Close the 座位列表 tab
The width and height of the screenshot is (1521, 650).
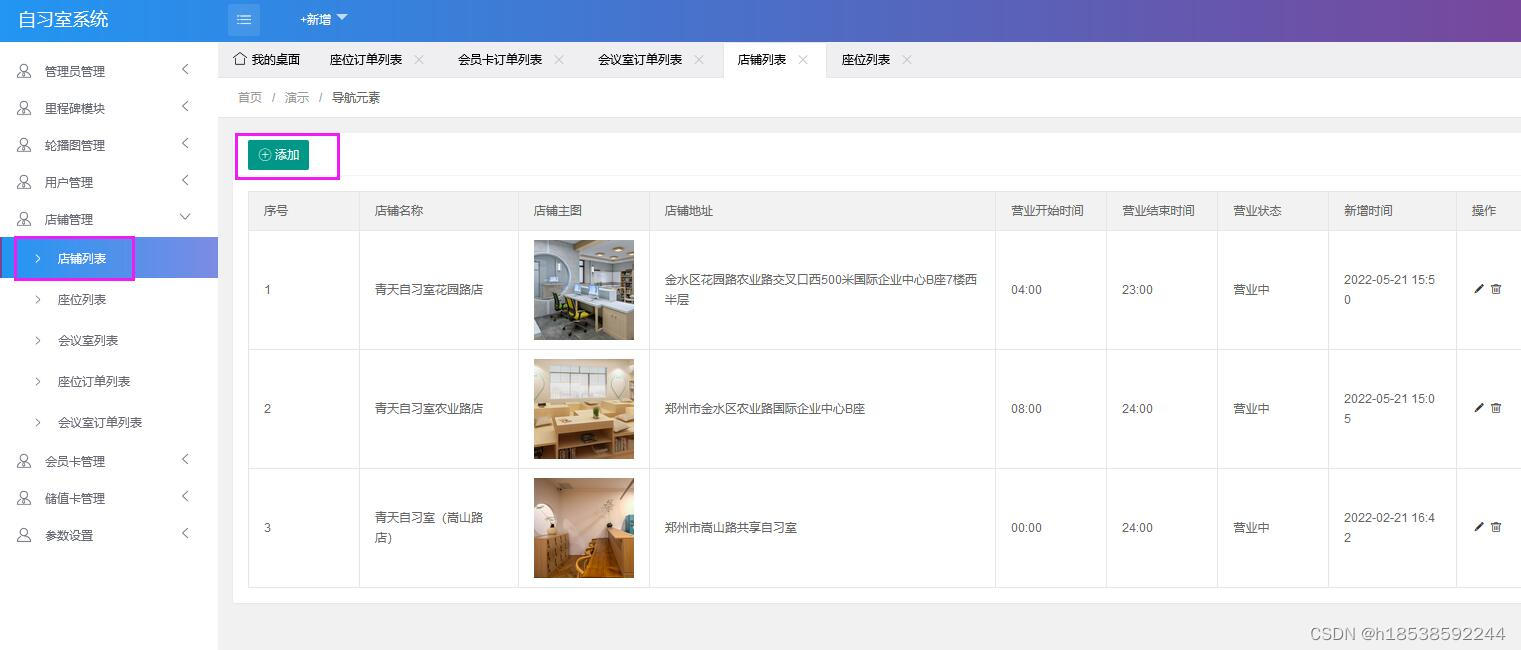point(907,59)
